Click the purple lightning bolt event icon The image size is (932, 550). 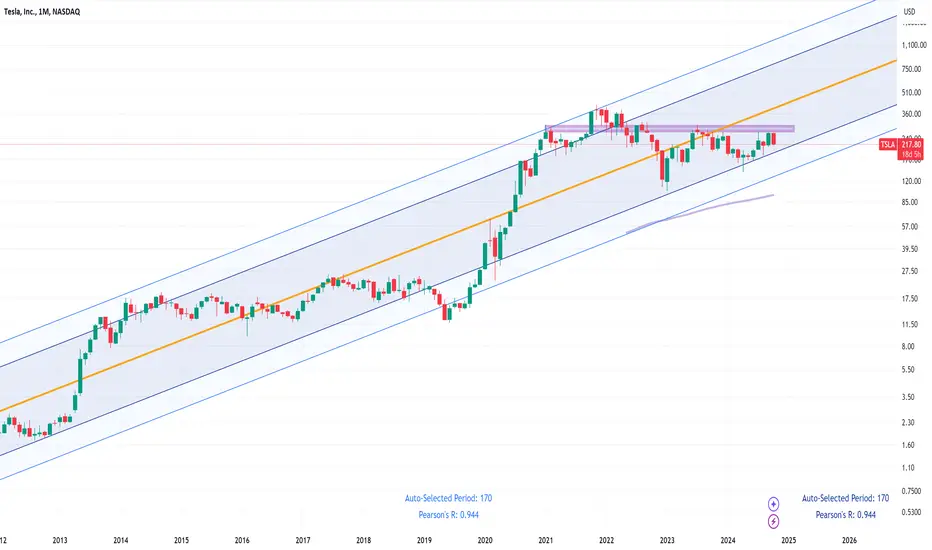click(773, 521)
